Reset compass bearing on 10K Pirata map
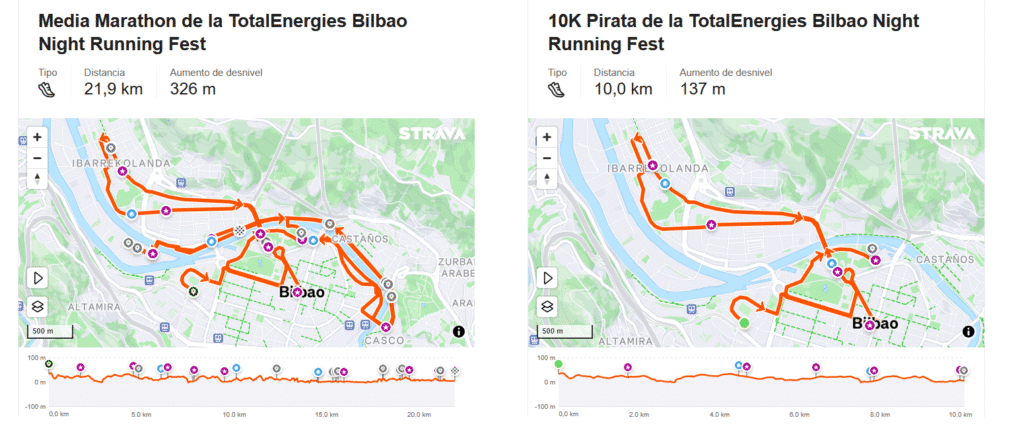The image size is (1024, 428). click(547, 178)
